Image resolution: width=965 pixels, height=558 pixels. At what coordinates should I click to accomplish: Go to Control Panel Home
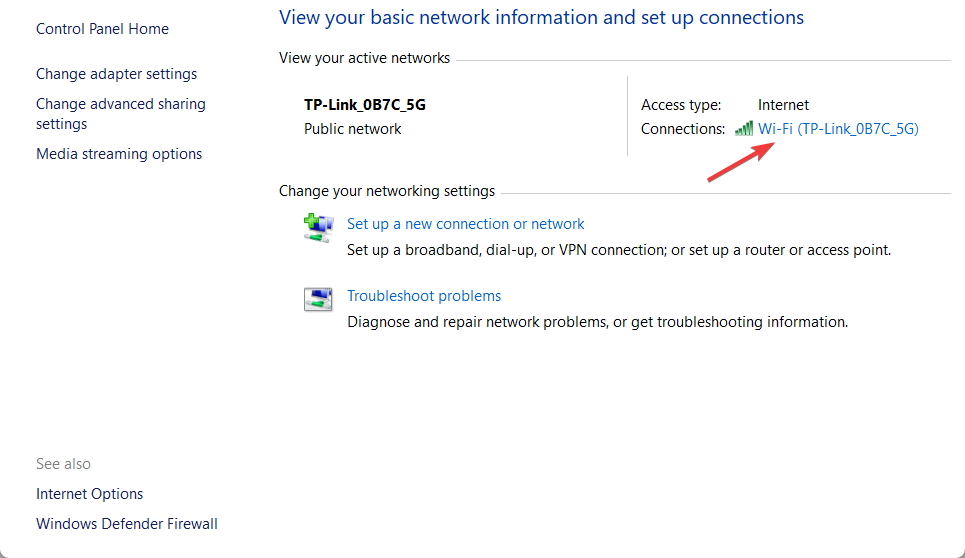[x=102, y=29]
